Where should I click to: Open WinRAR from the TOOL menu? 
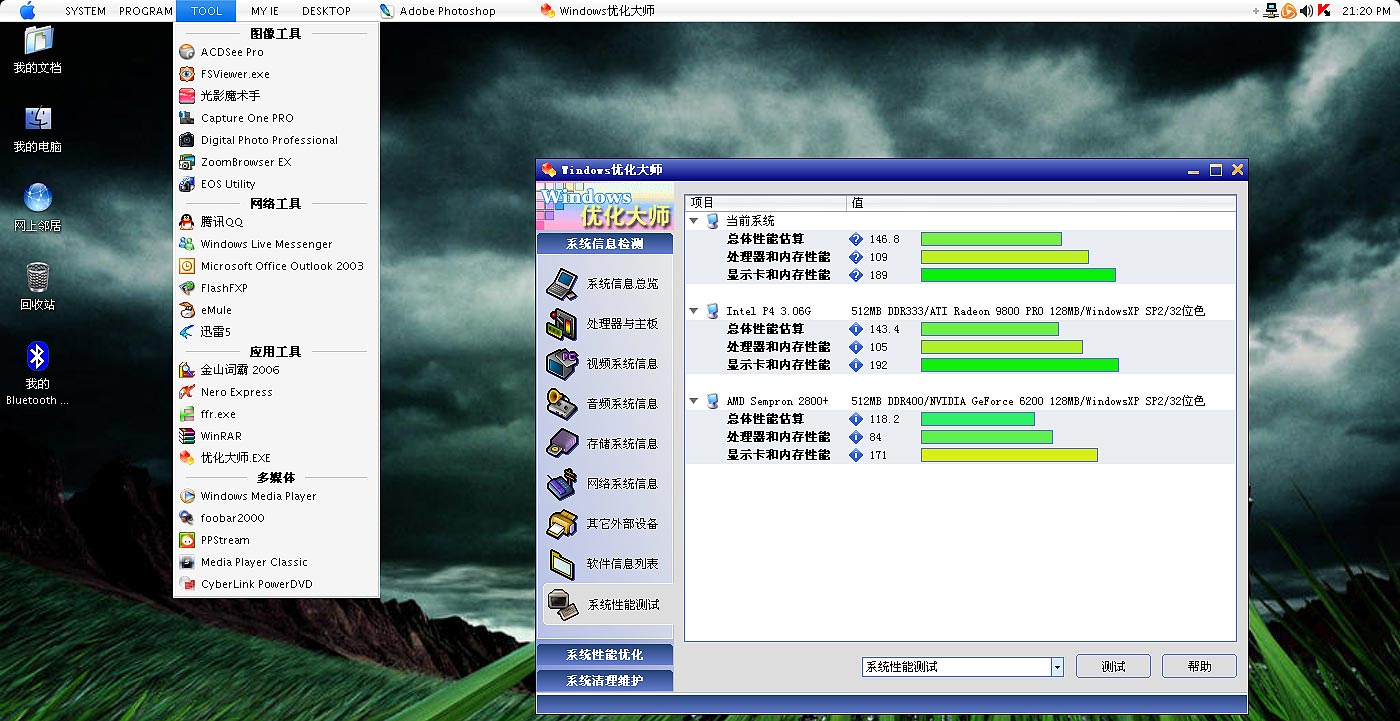[x=276, y=436]
